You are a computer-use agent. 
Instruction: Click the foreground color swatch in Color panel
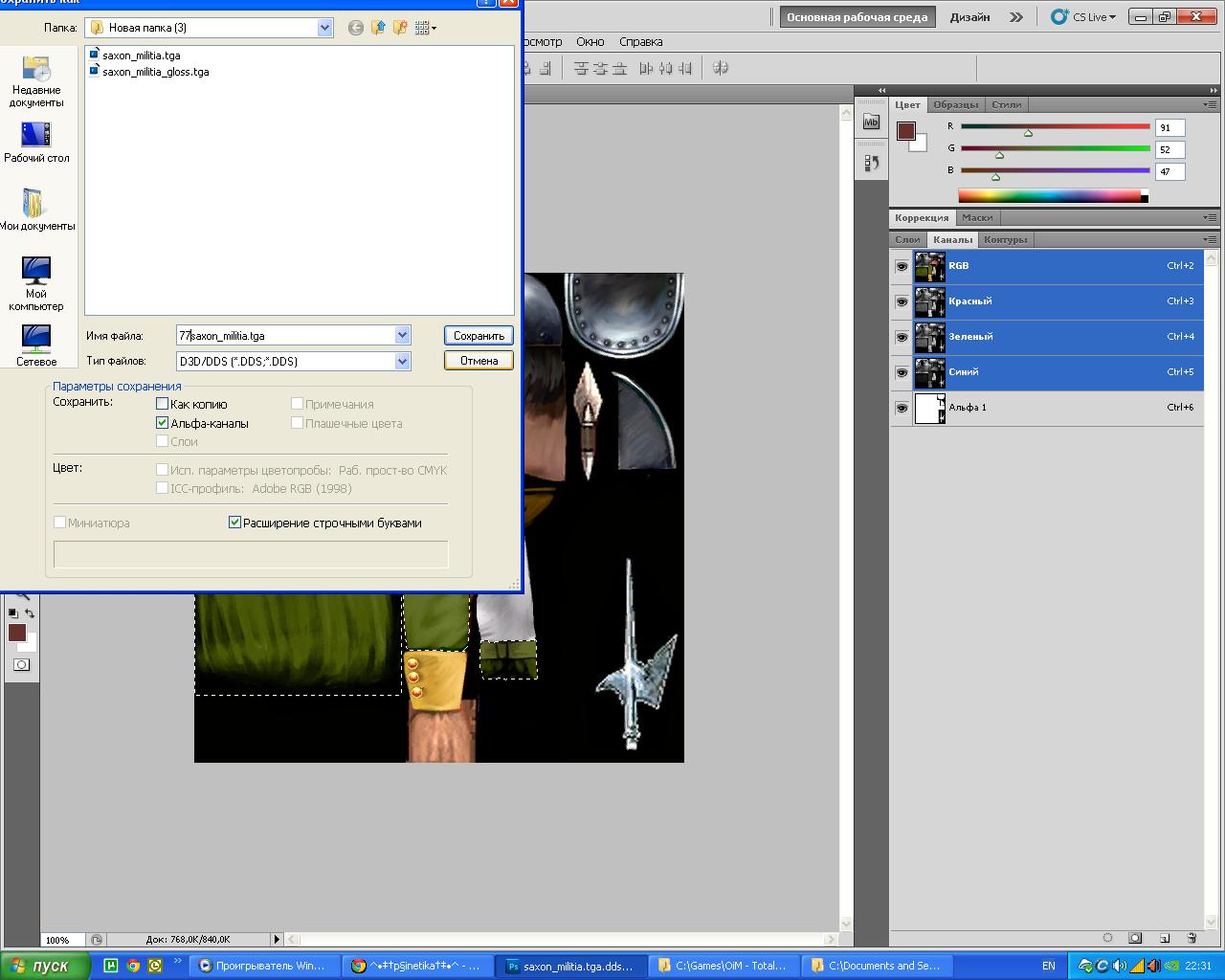click(x=905, y=131)
